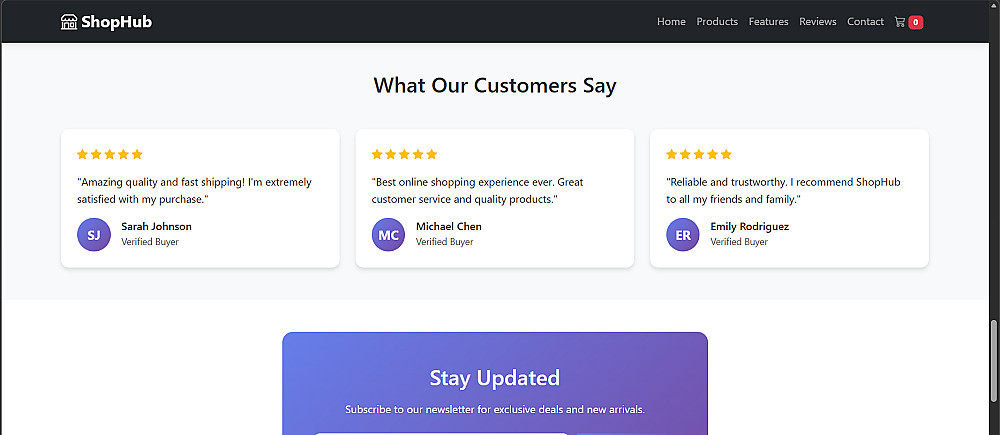Select the ER avatar circle
Screen dimensions: 1000x435
pos(683,235)
